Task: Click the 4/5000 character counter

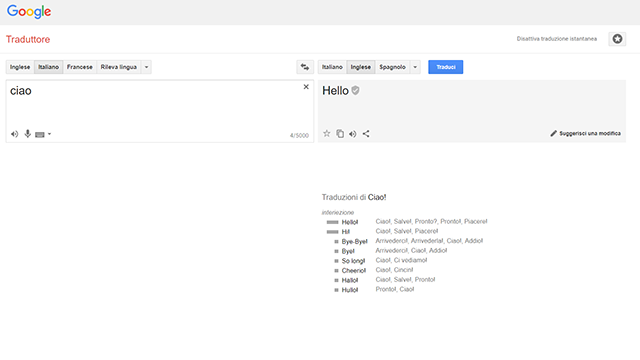Action: click(x=299, y=136)
